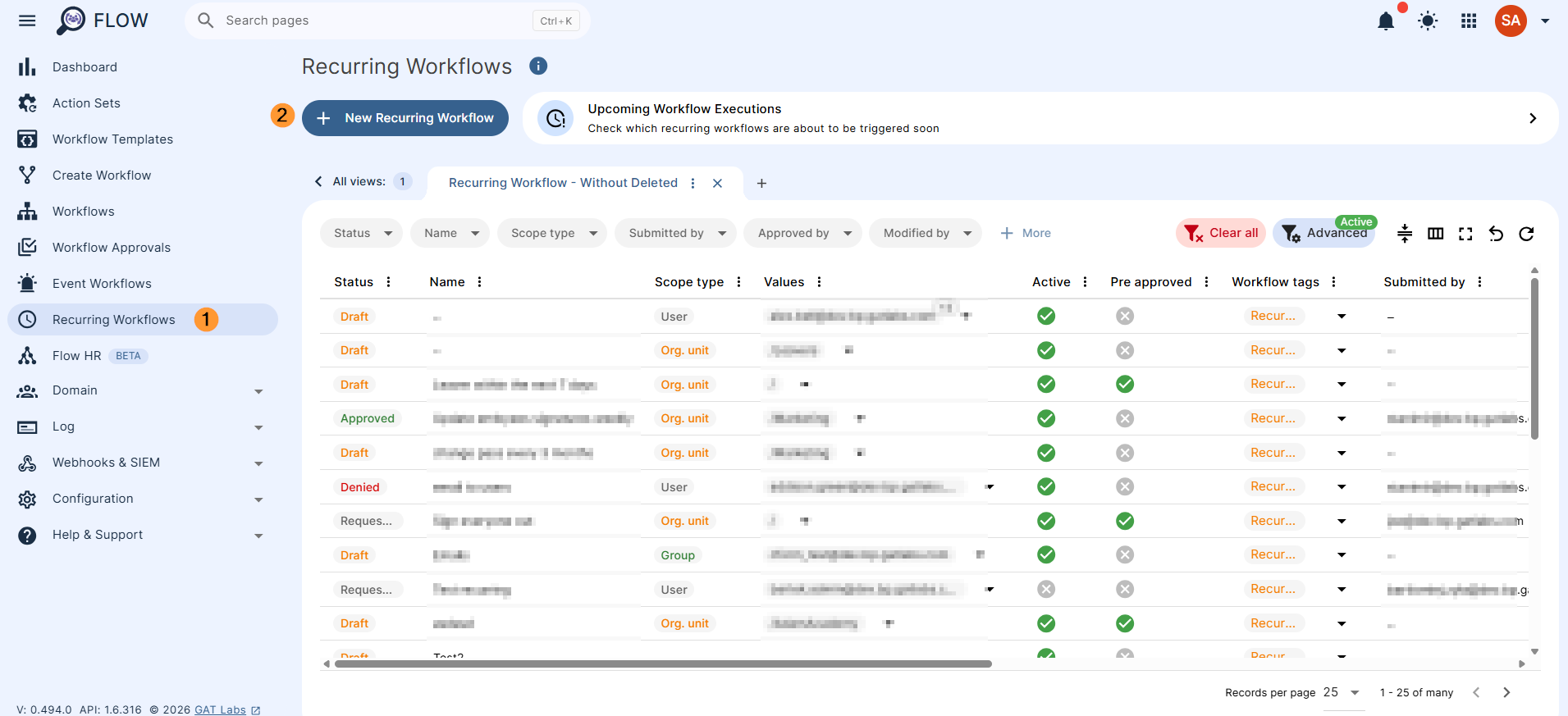Click the info icon beside Recurring Workflows title

[x=538, y=66]
